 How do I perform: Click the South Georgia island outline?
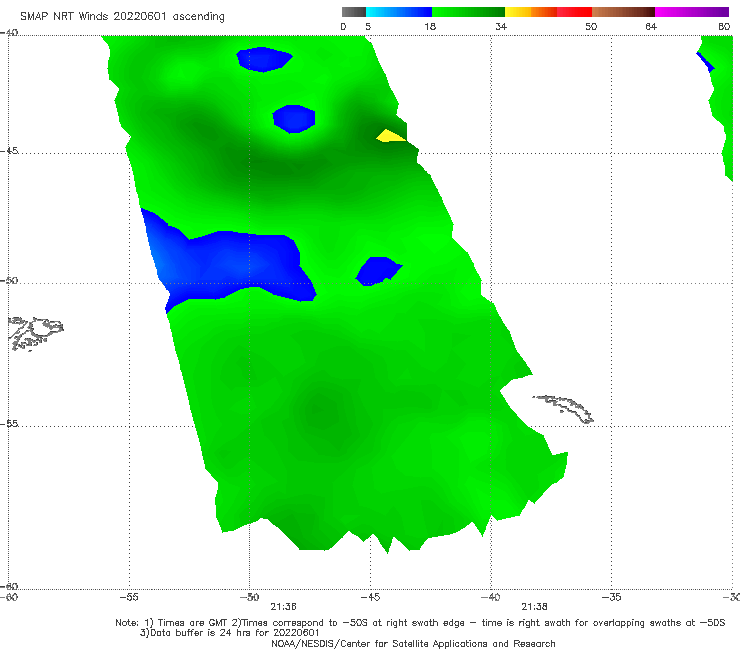[563, 409]
